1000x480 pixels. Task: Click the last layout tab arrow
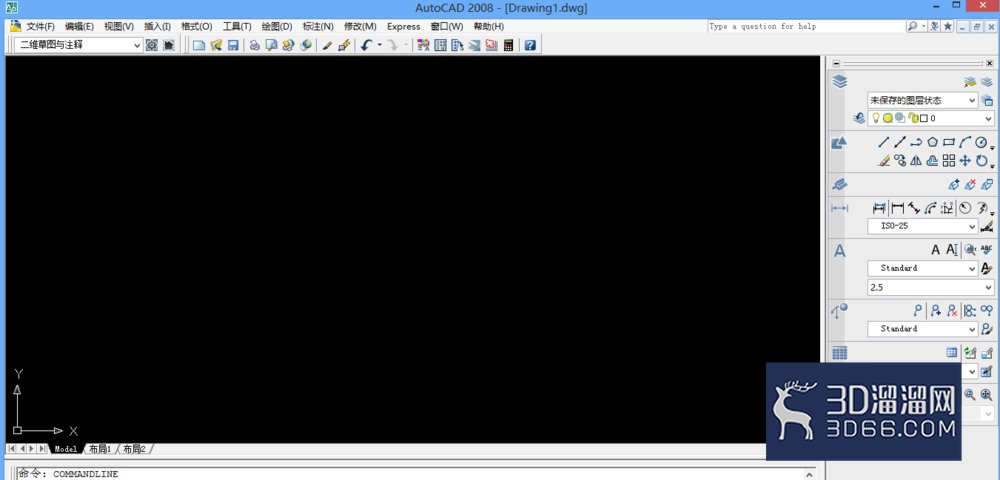(x=42, y=449)
